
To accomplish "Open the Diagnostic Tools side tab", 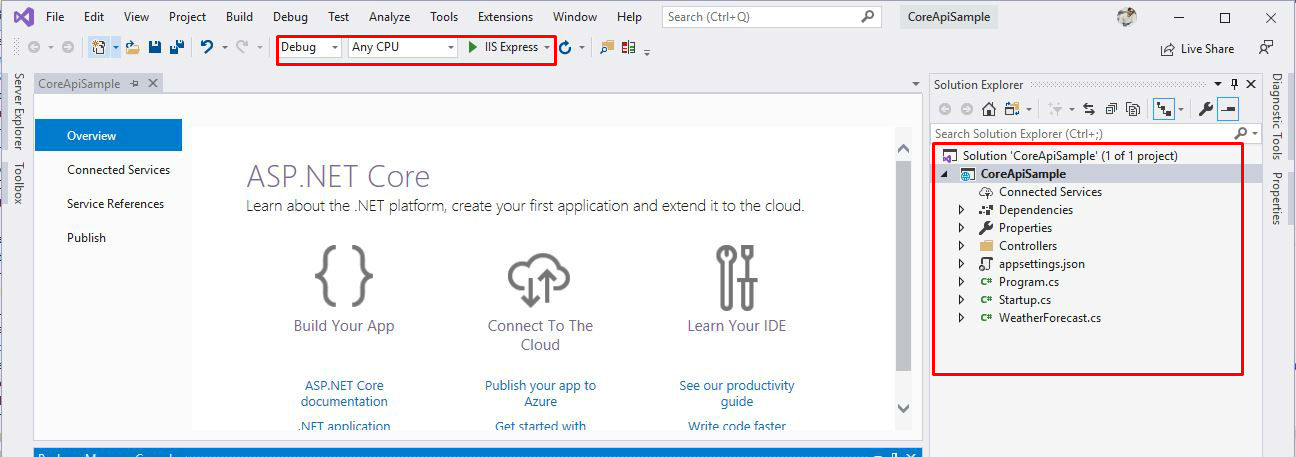I will tap(1276, 116).
